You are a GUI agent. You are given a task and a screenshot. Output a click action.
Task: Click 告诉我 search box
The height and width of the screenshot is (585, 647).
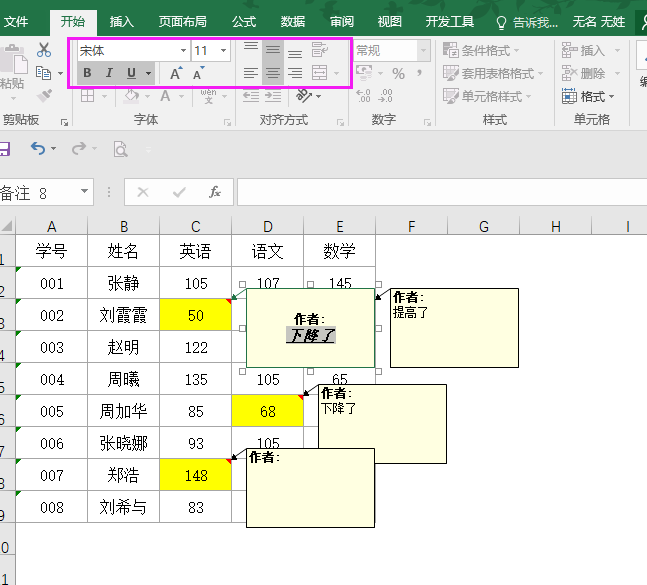click(527, 22)
